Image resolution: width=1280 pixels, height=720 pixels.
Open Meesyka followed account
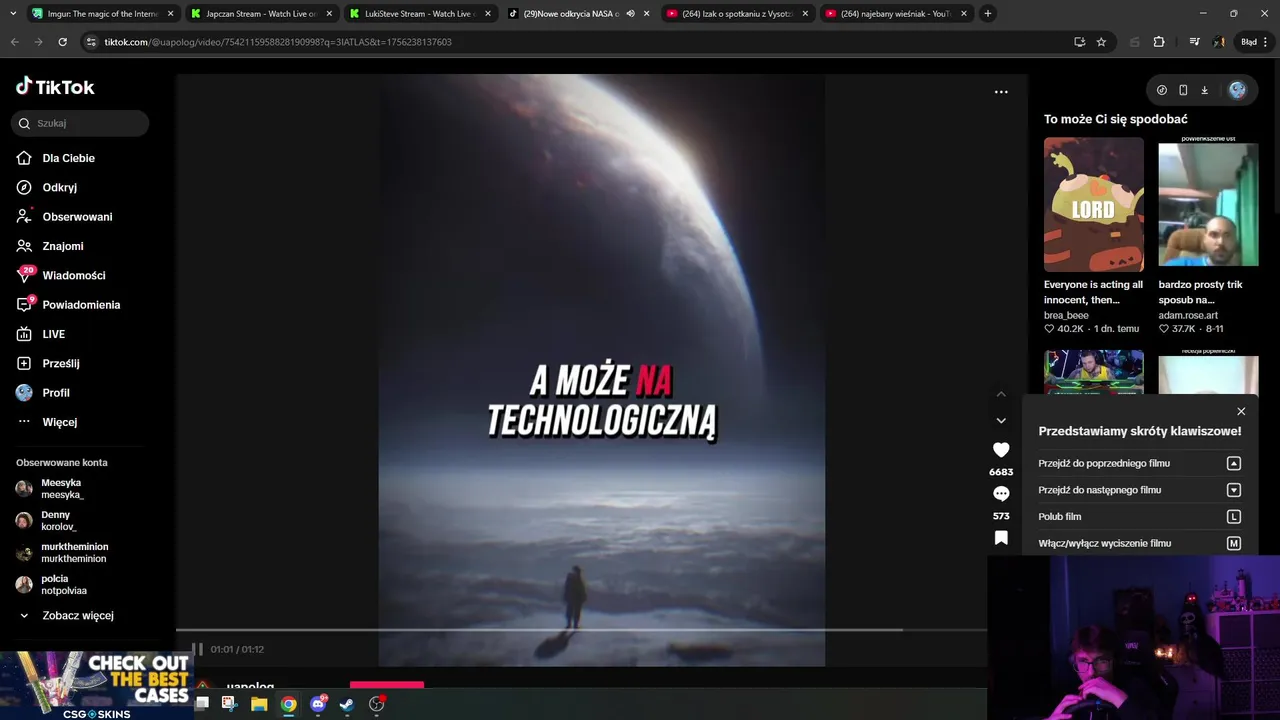[x=62, y=489]
